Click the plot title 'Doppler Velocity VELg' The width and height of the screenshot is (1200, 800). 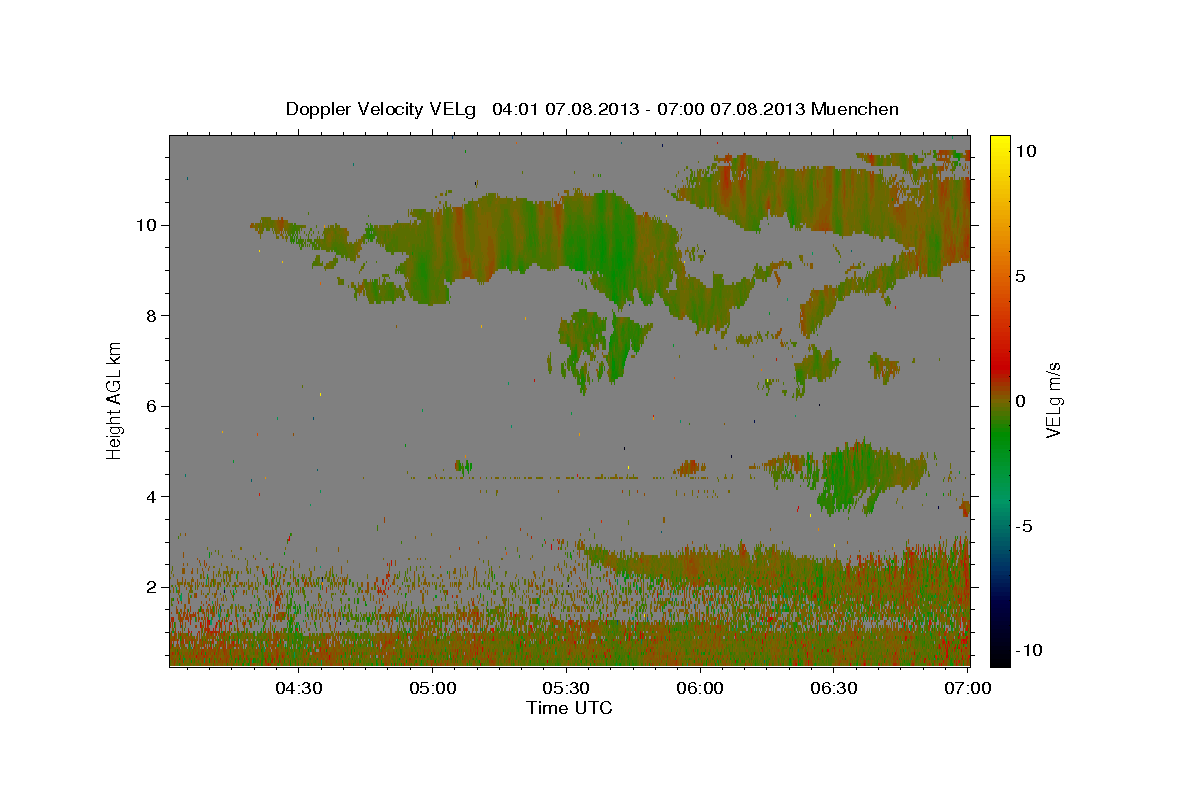click(383, 109)
